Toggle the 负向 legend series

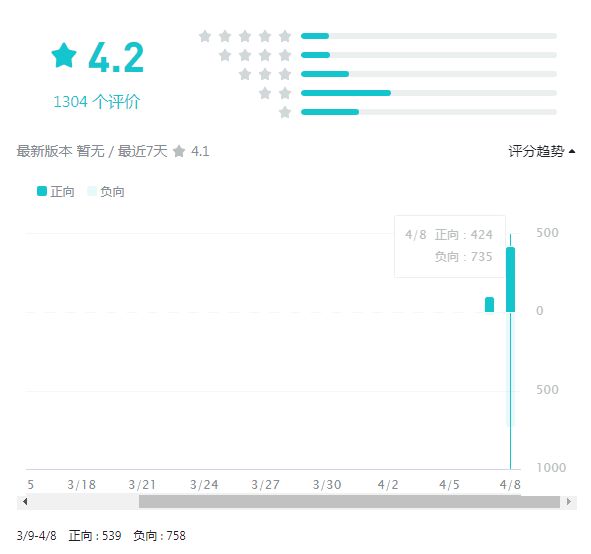coord(106,191)
